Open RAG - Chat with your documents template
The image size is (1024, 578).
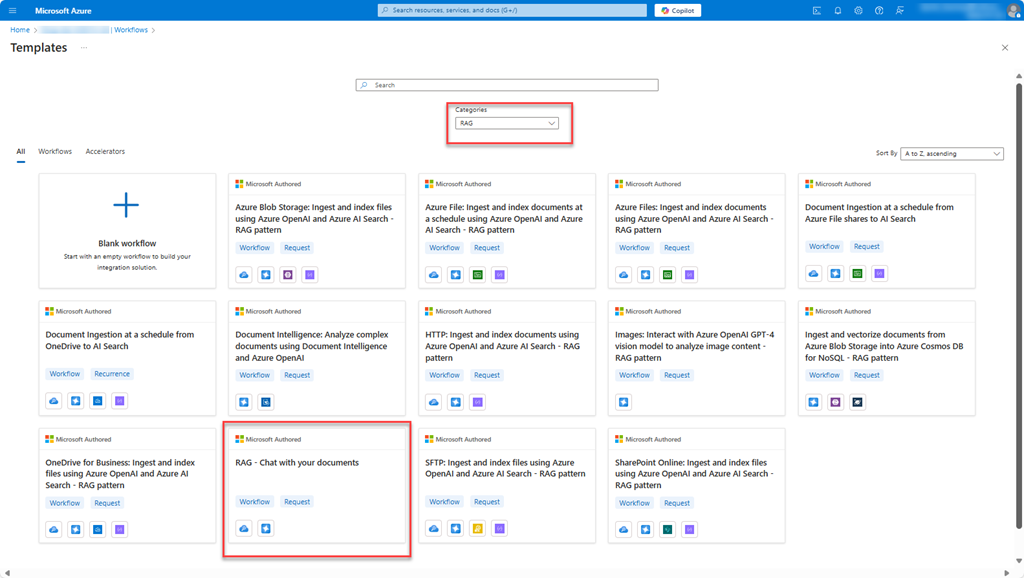[297, 463]
